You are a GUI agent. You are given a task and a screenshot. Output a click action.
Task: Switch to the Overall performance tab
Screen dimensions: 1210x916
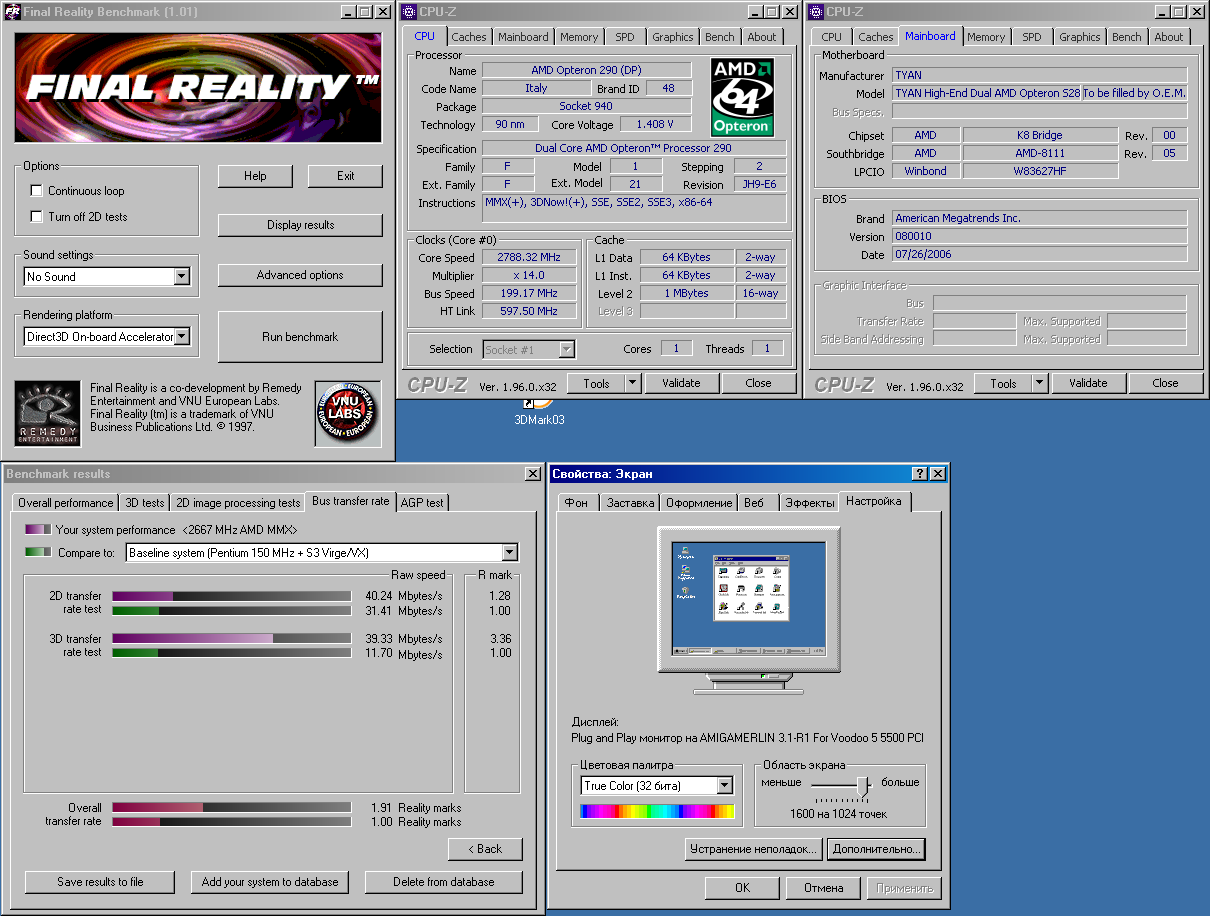[66, 503]
